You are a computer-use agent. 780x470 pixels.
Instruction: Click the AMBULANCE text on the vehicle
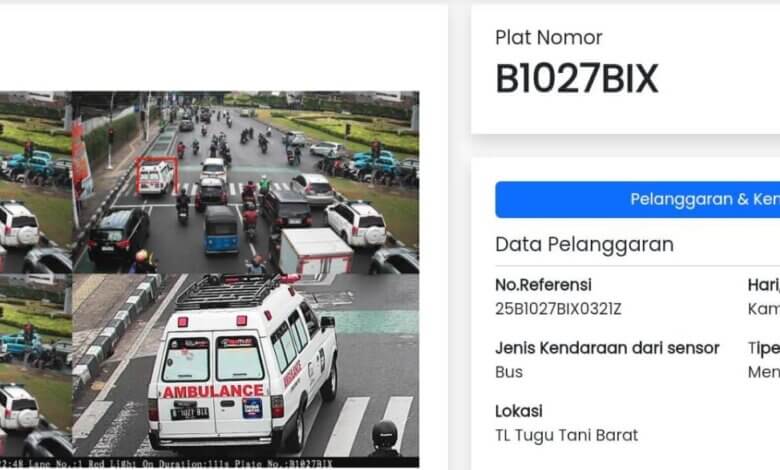coord(213,391)
